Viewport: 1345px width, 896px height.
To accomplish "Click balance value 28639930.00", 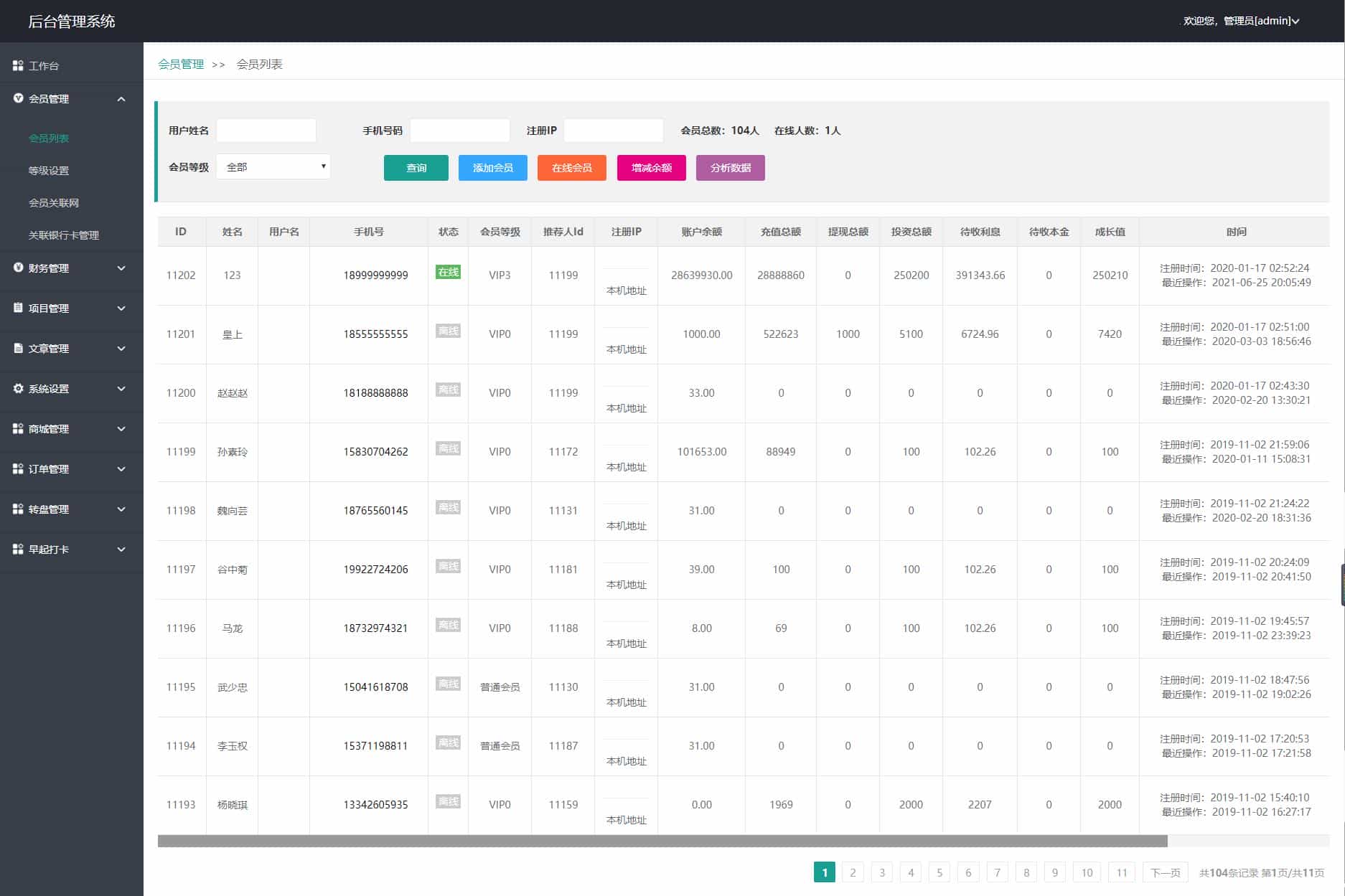I will click(x=701, y=275).
